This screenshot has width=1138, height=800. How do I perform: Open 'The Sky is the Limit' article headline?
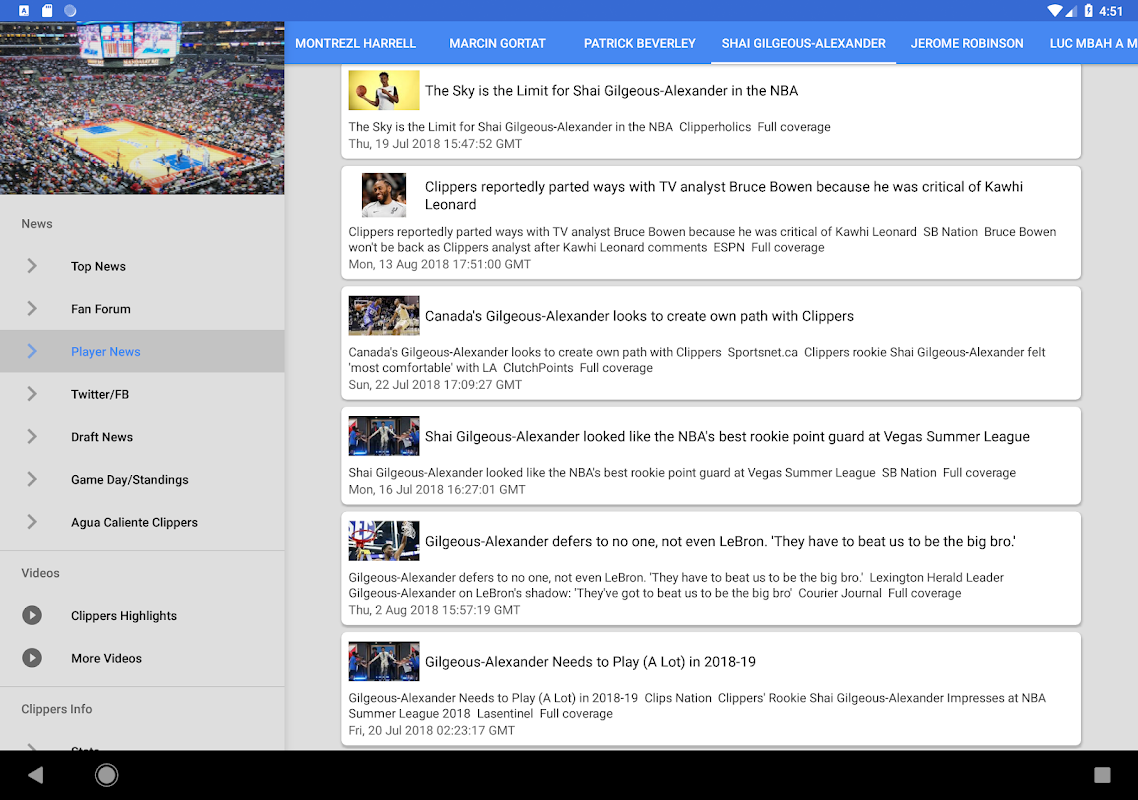click(x=611, y=91)
